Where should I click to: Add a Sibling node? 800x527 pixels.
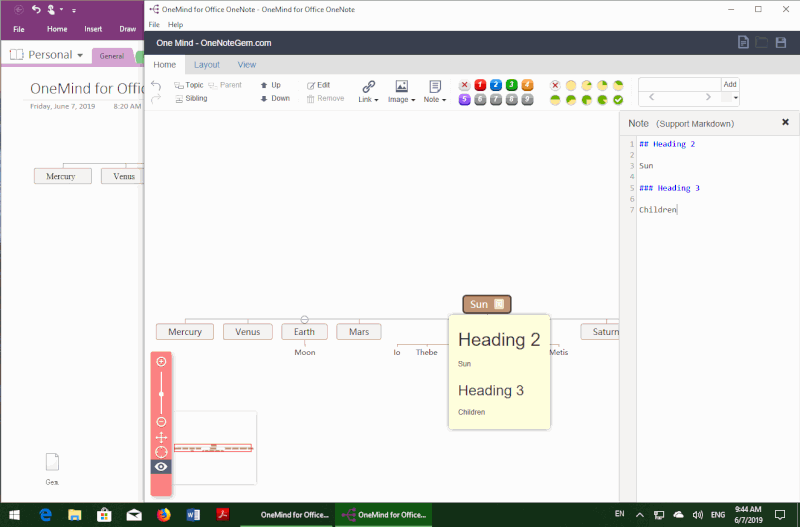pos(191,98)
